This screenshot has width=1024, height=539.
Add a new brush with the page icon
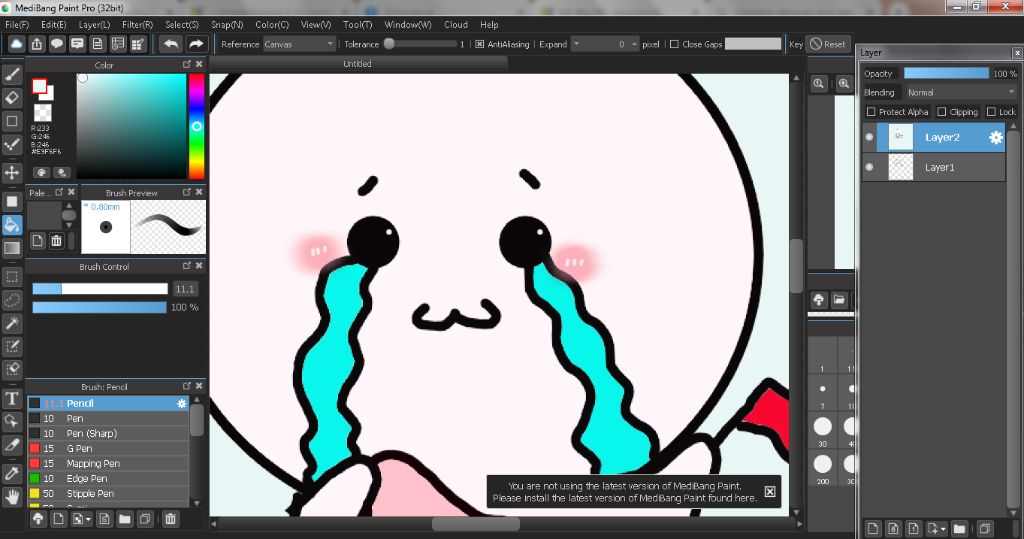coord(58,519)
